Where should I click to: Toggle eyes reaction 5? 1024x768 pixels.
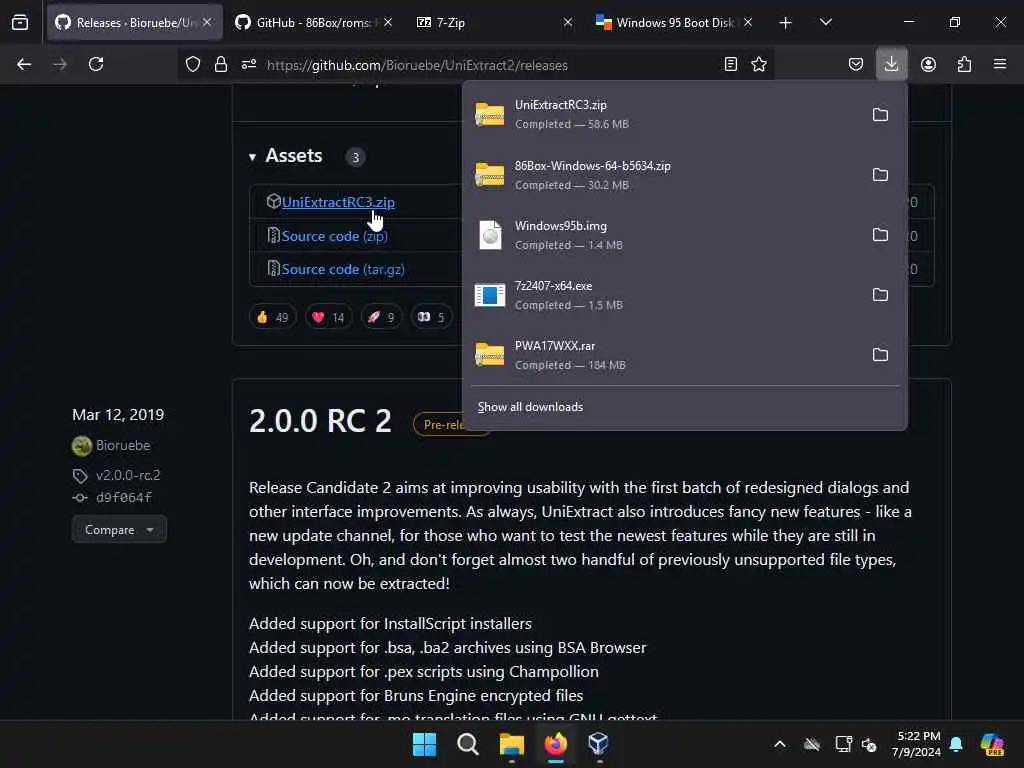pyautogui.click(x=431, y=317)
